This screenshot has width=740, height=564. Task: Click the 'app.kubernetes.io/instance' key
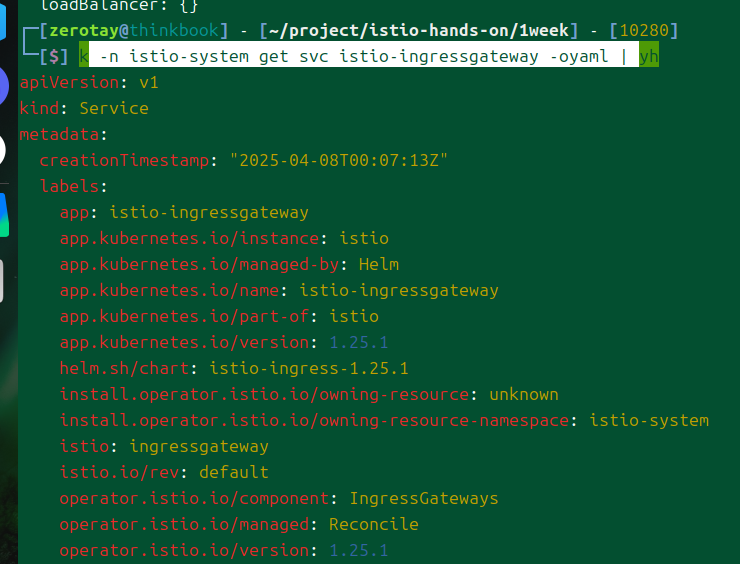point(189,238)
